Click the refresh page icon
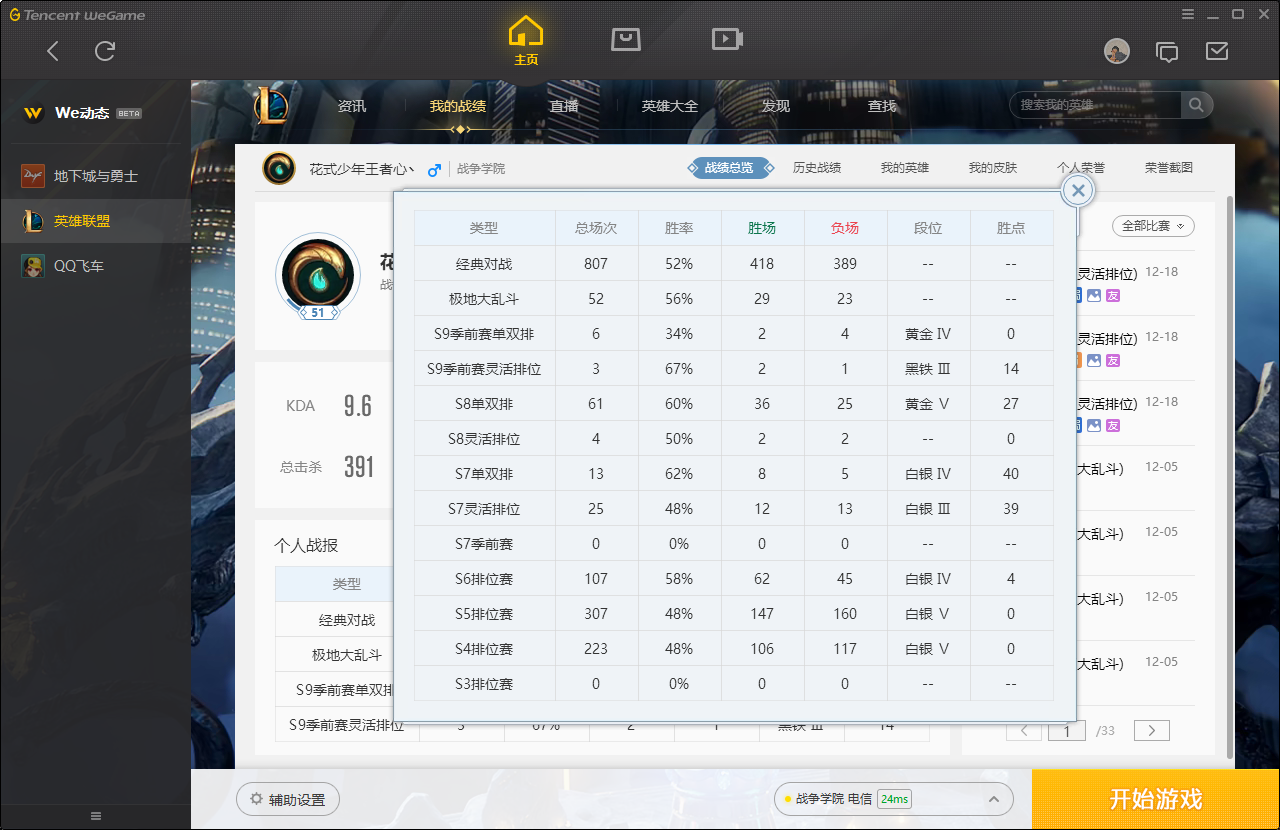This screenshot has width=1280, height=830. (105, 51)
